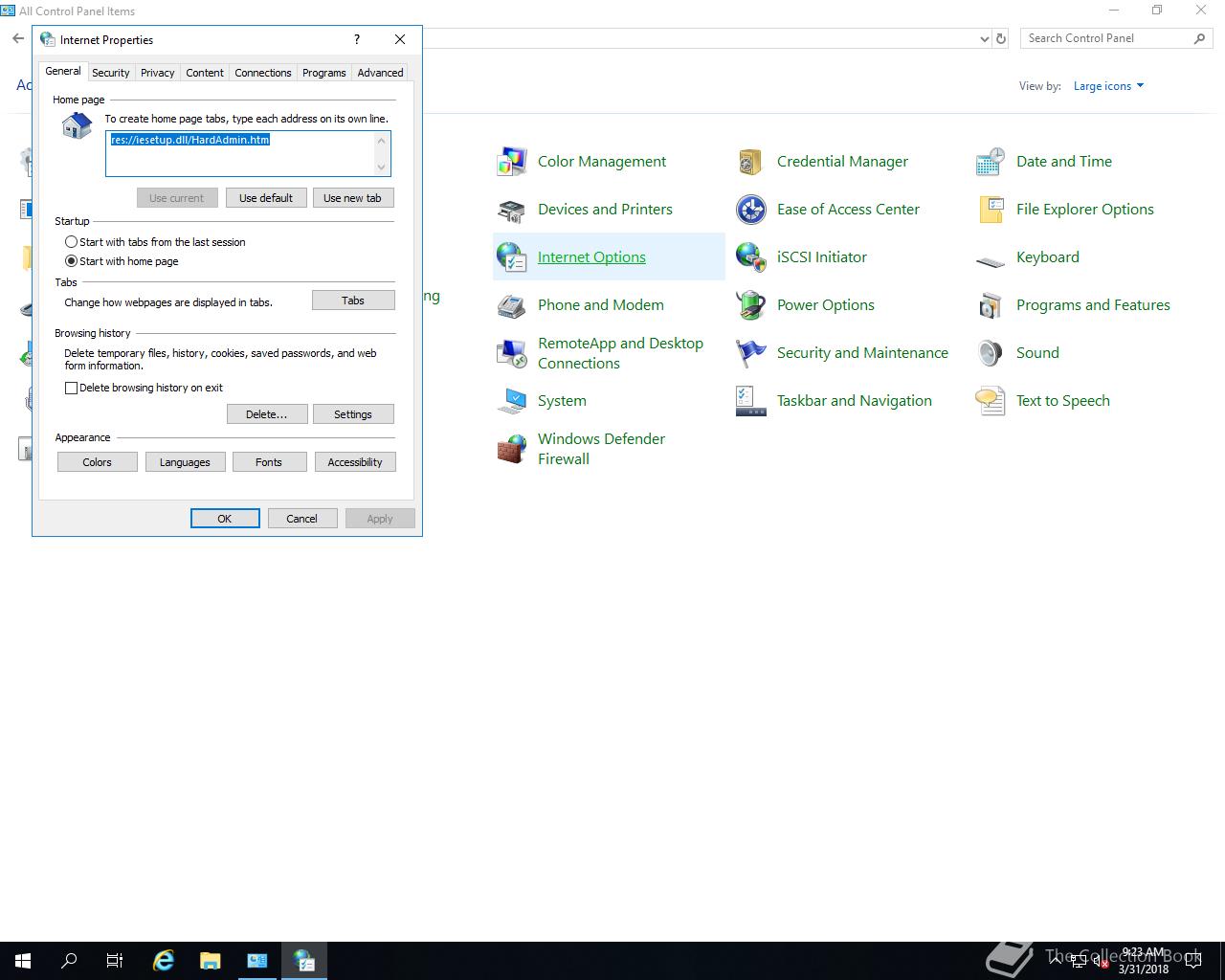Screen dimensions: 1225x980
Task: Click the search magnifier icon in Control Panel
Action: point(1199,38)
